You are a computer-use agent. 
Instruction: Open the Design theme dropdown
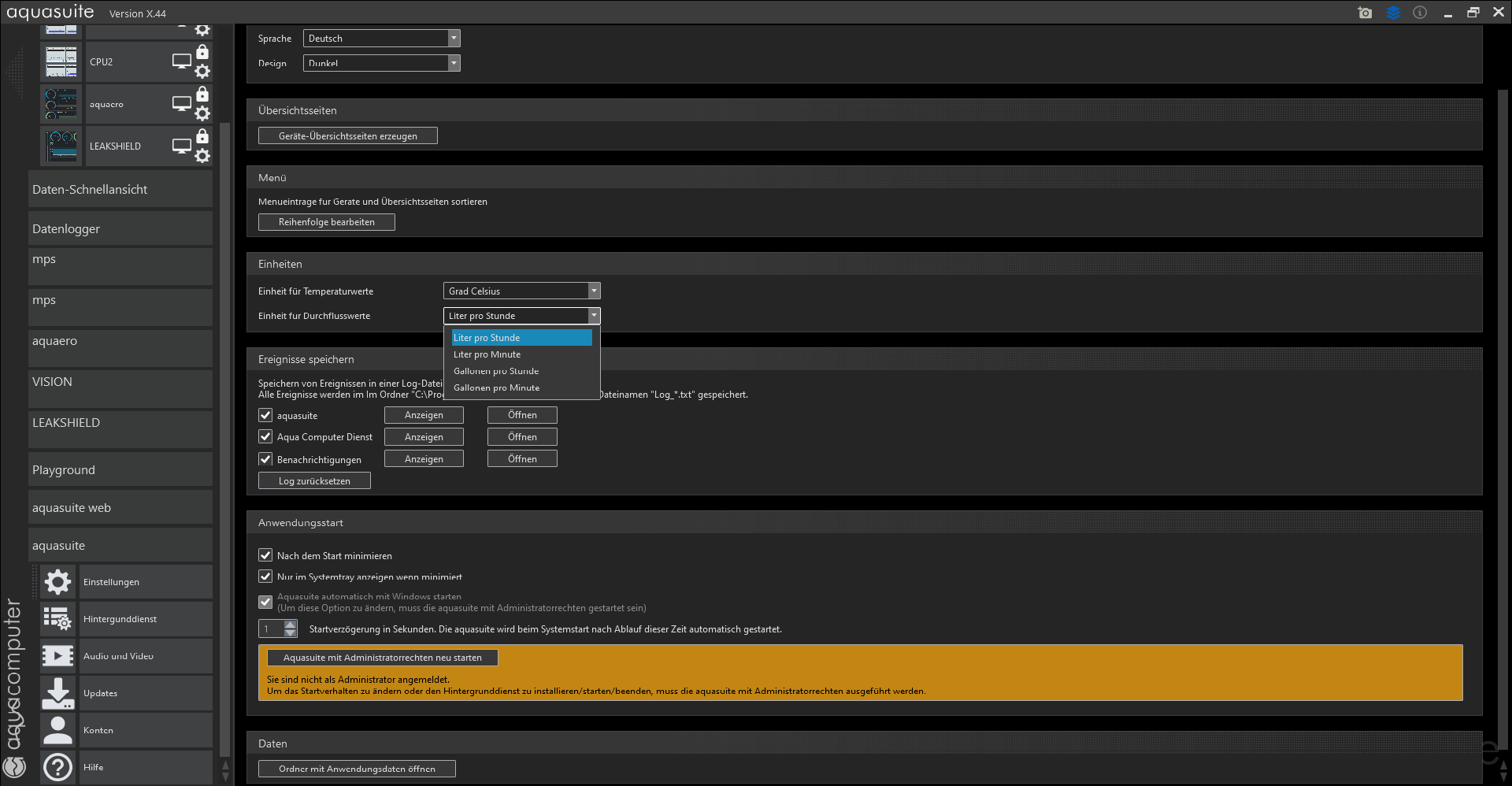(381, 64)
